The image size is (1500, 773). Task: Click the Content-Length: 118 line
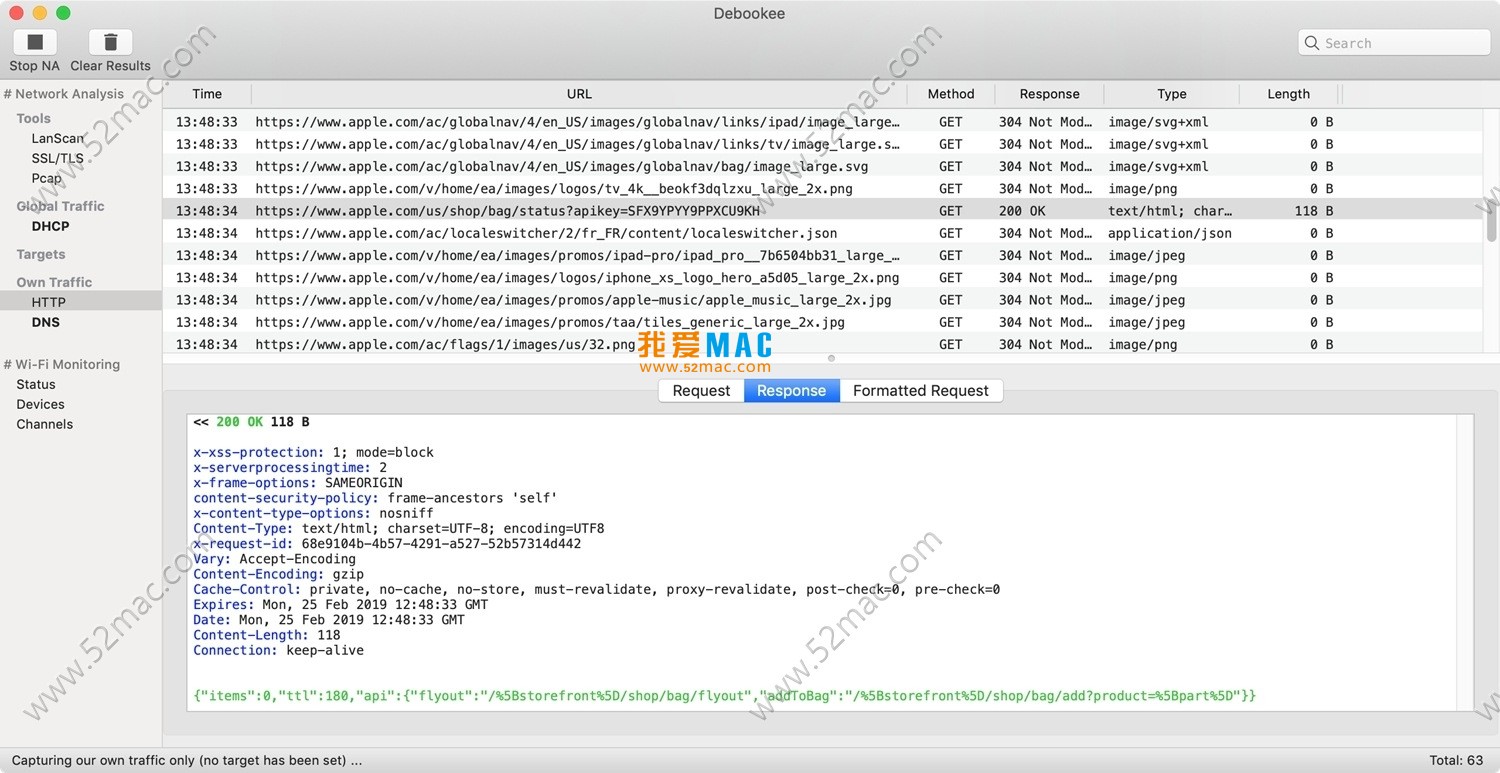(x=267, y=635)
